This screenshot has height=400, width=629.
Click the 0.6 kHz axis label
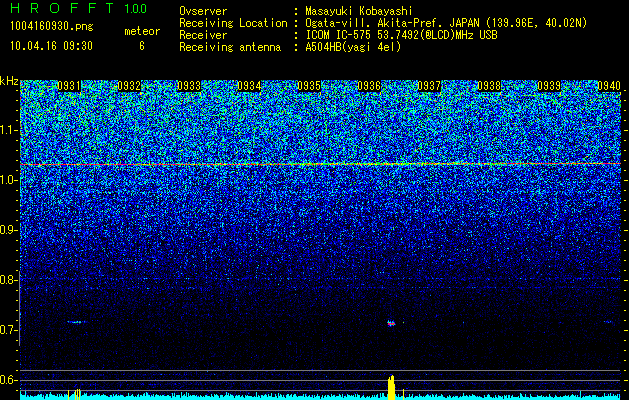click(9, 380)
